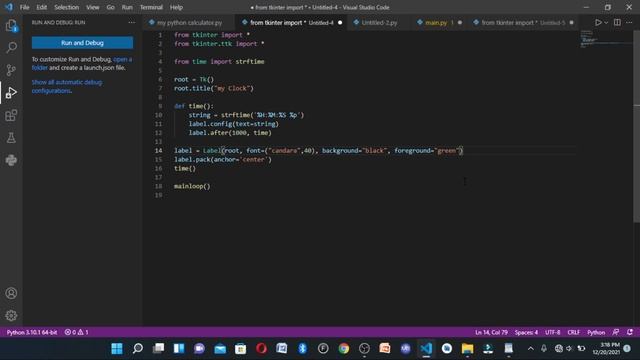Image resolution: width=640 pixels, height=360 pixels.
Task: Open the Search view in activity bar
Action: click(11, 48)
